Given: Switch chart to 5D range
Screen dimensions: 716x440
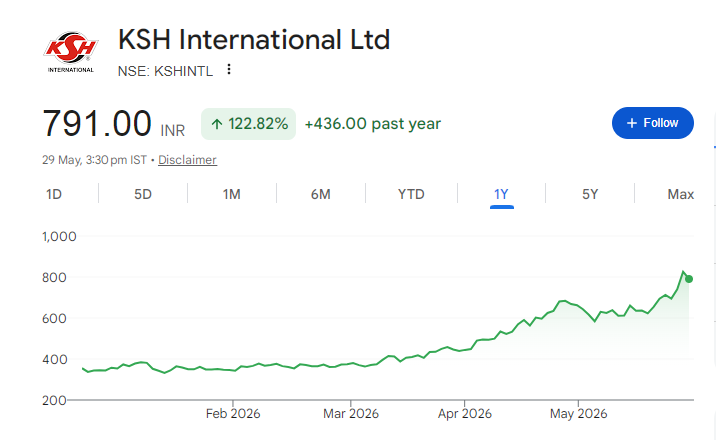Looking at the screenshot, I should pyautogui.click(x=142, y=194).
